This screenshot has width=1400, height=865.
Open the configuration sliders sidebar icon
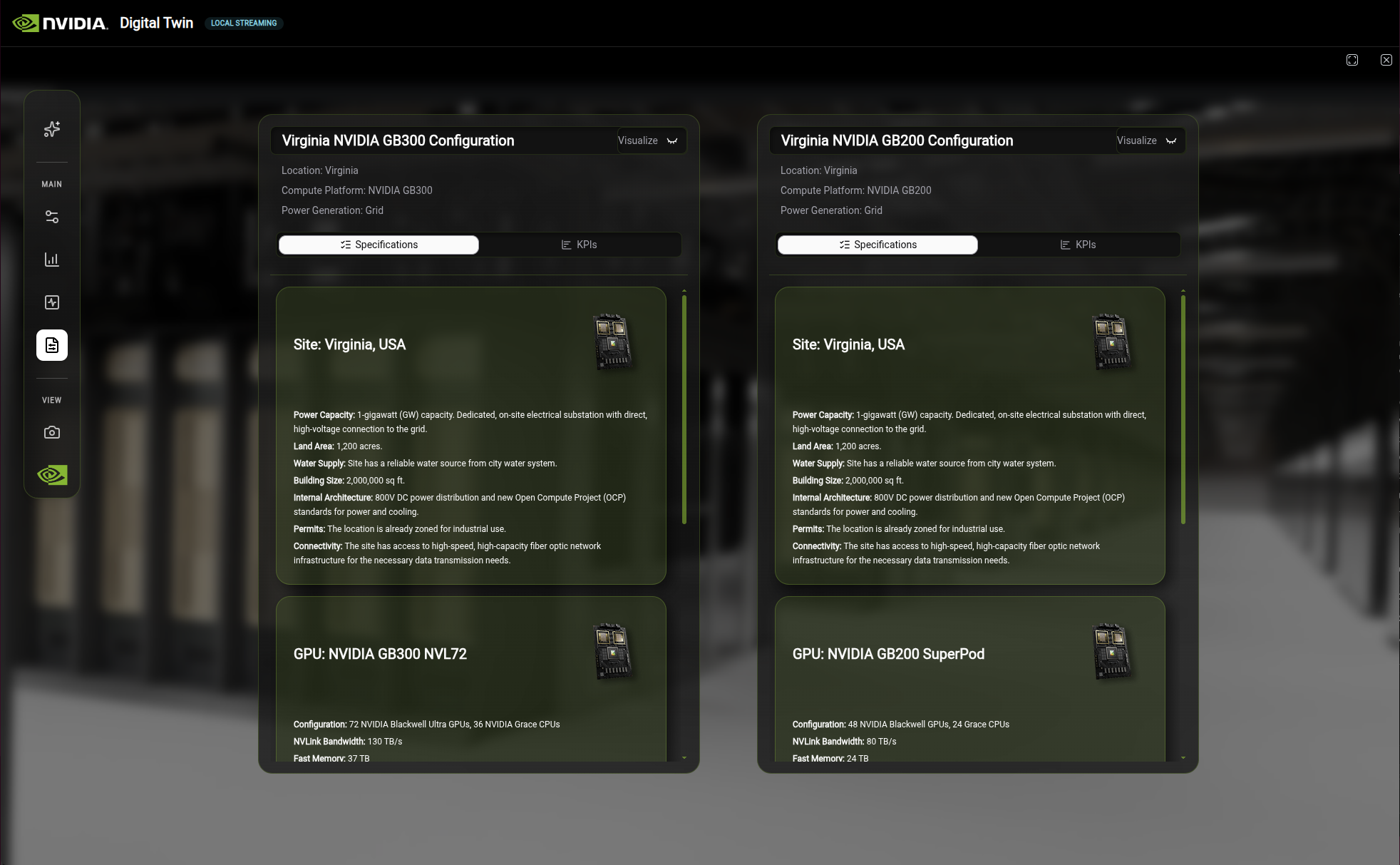click(52, 217)
